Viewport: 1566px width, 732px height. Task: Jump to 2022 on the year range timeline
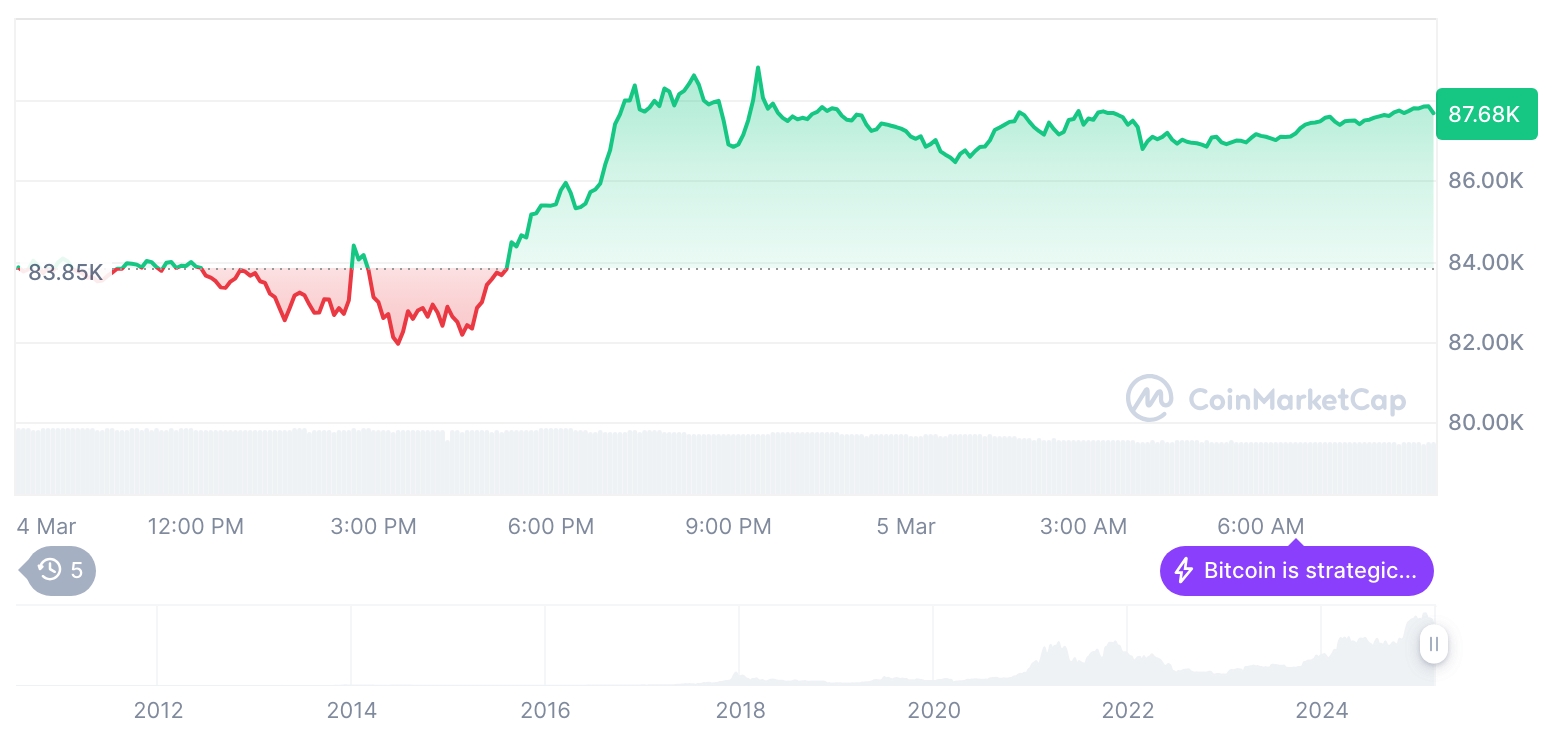tap(1128, 710)
